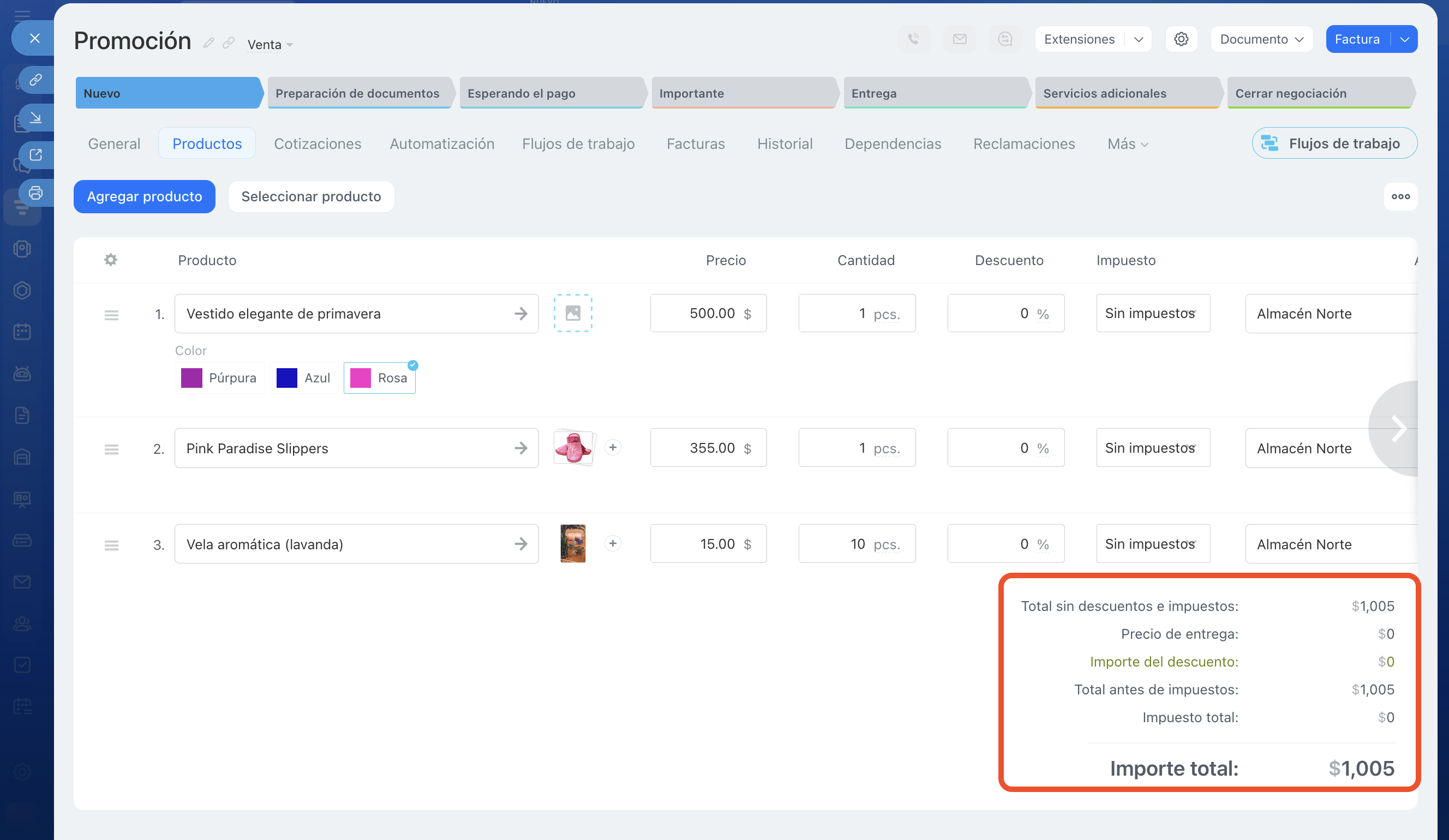
Task: Click the settings gear next to Extensiones
Action: 1181,39
